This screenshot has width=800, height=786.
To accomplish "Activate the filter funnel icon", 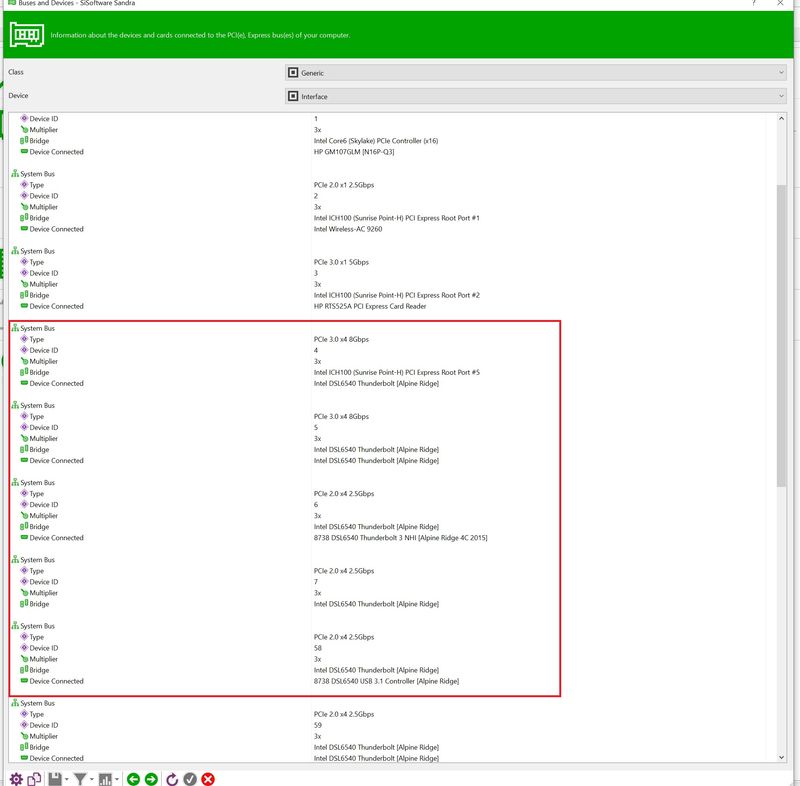I will pos(80,778).
